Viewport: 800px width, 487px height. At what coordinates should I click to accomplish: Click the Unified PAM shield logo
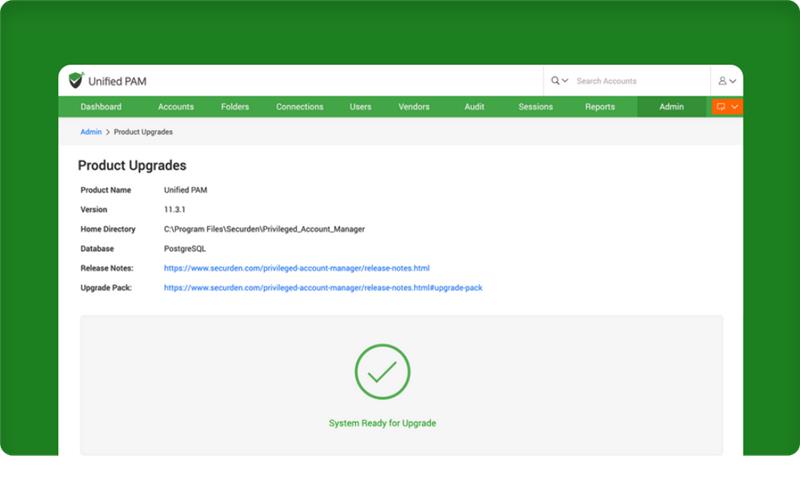pyautogui.click(x=76, y=80)
